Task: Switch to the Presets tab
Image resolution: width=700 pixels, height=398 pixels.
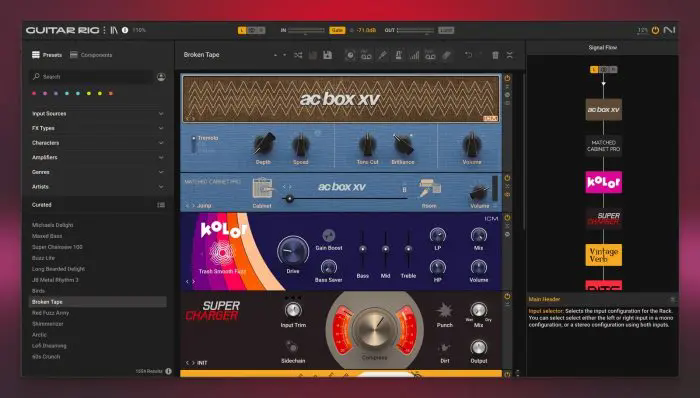Action: [x=47, y=55]
